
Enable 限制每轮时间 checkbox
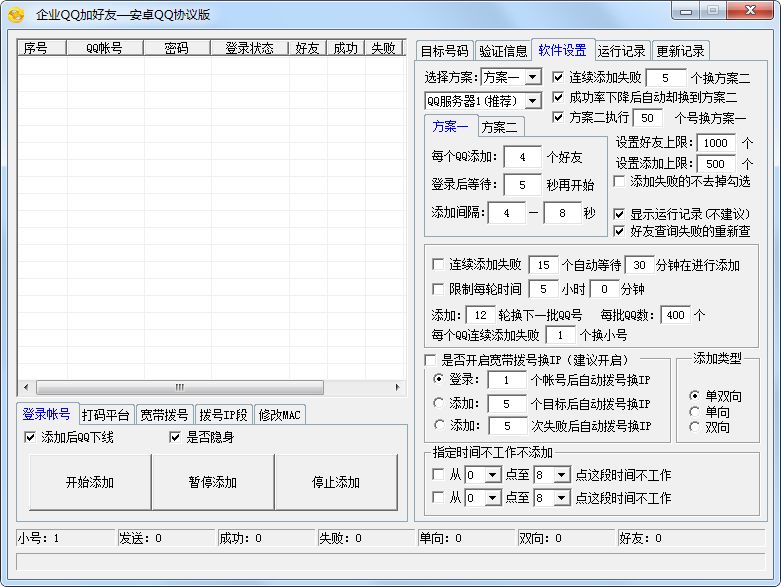438,289
